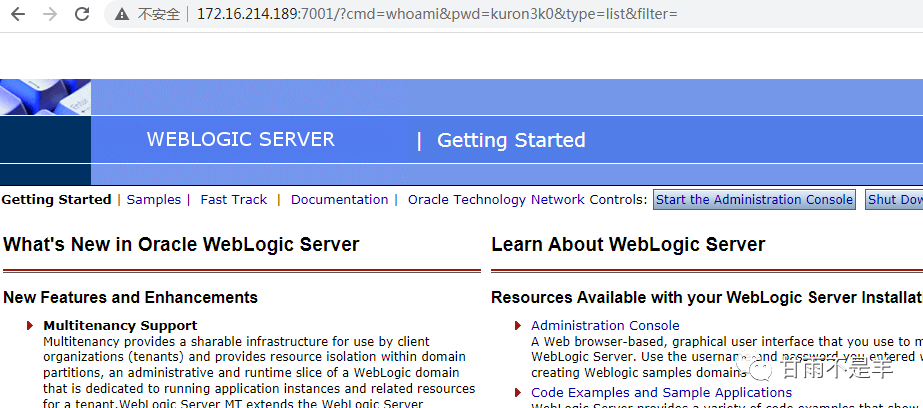
Task: Click the 不安全 security label
Action: [158, 14]
